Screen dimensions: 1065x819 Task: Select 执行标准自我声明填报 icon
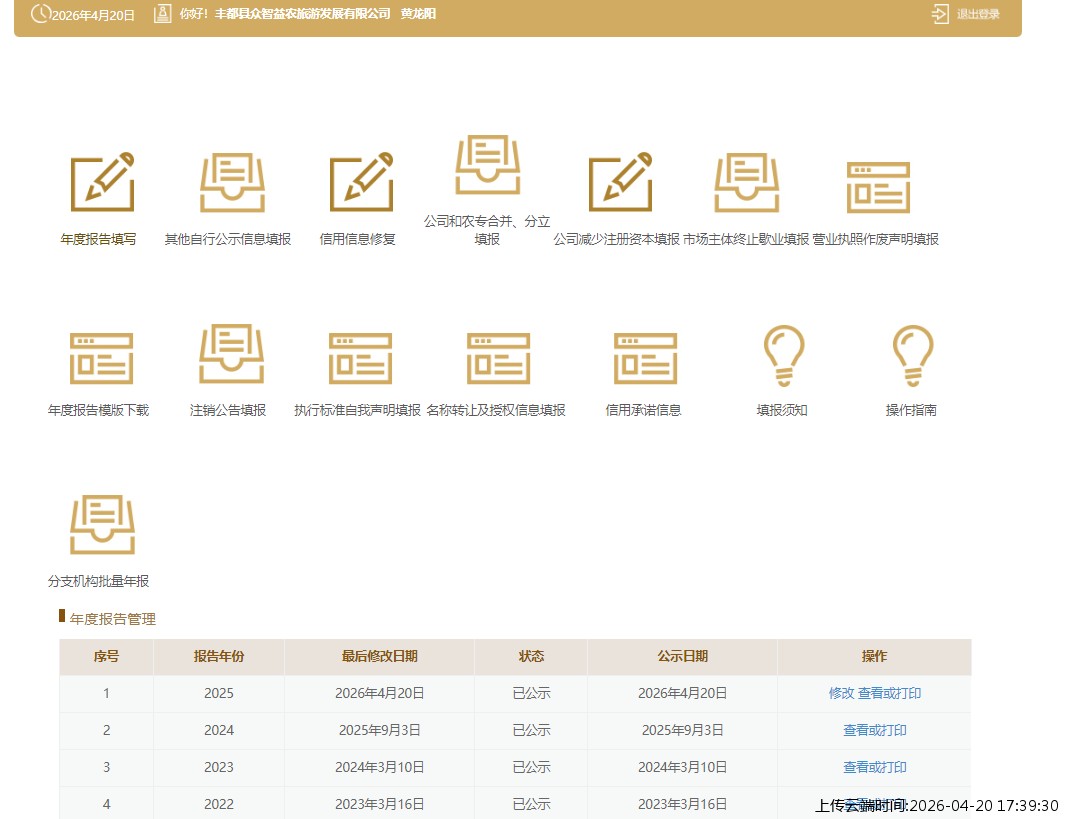tap(360, 357)
